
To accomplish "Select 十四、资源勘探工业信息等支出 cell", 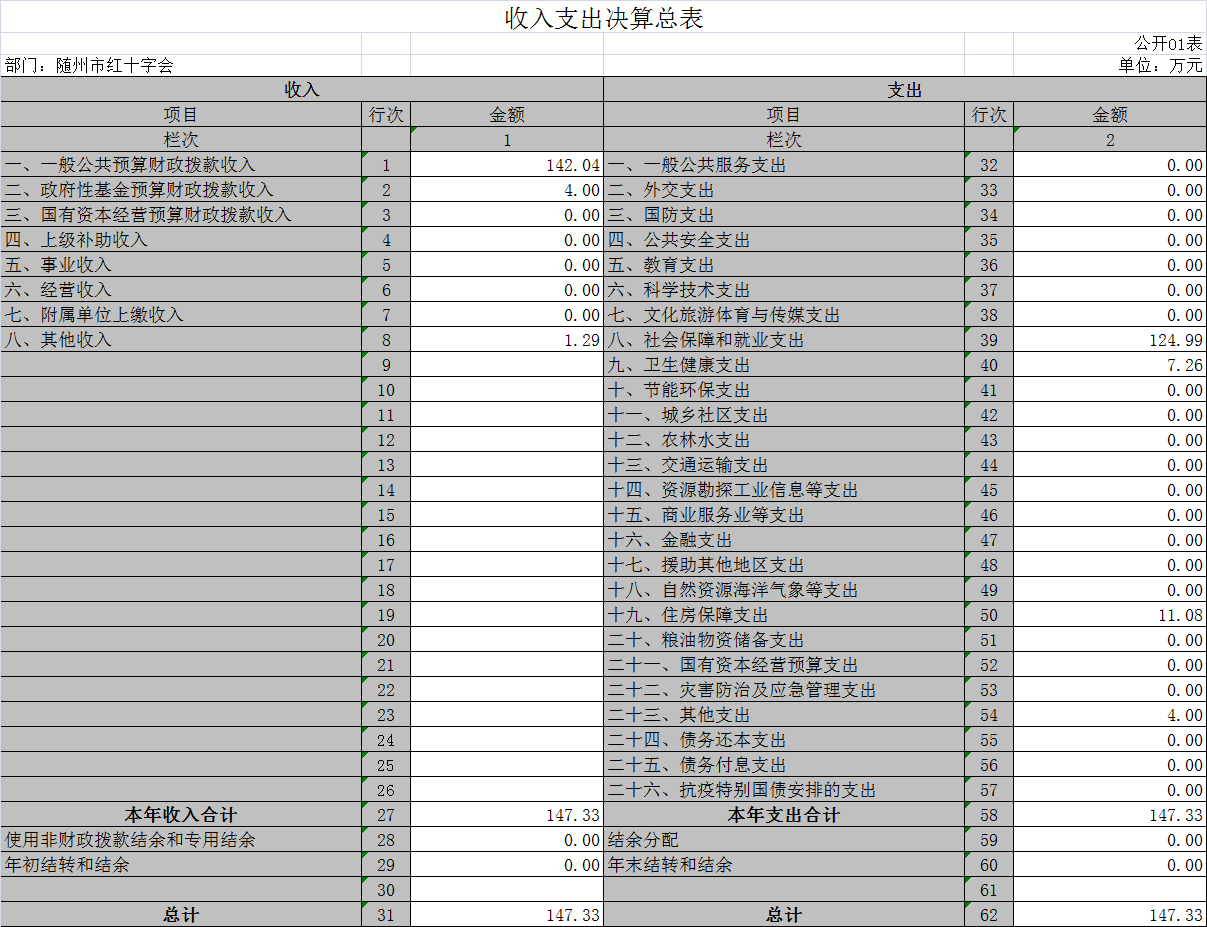I will point(784,490).
